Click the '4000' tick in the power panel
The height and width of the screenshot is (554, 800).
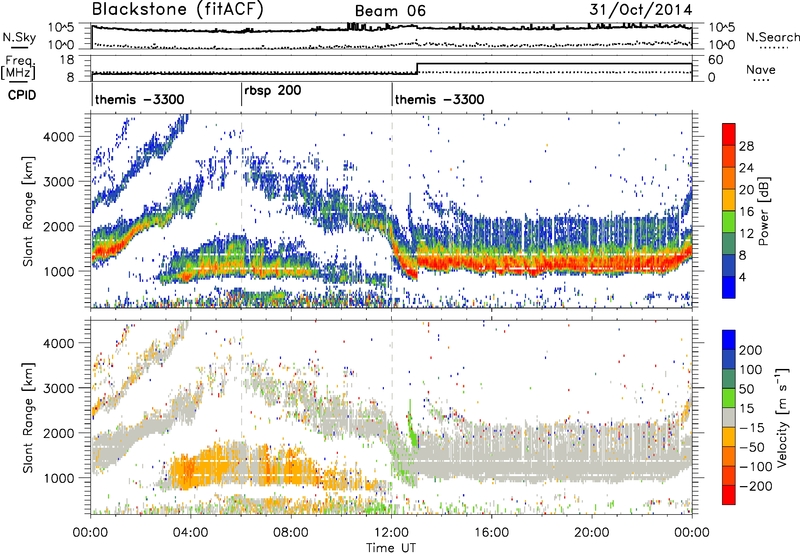59,137
